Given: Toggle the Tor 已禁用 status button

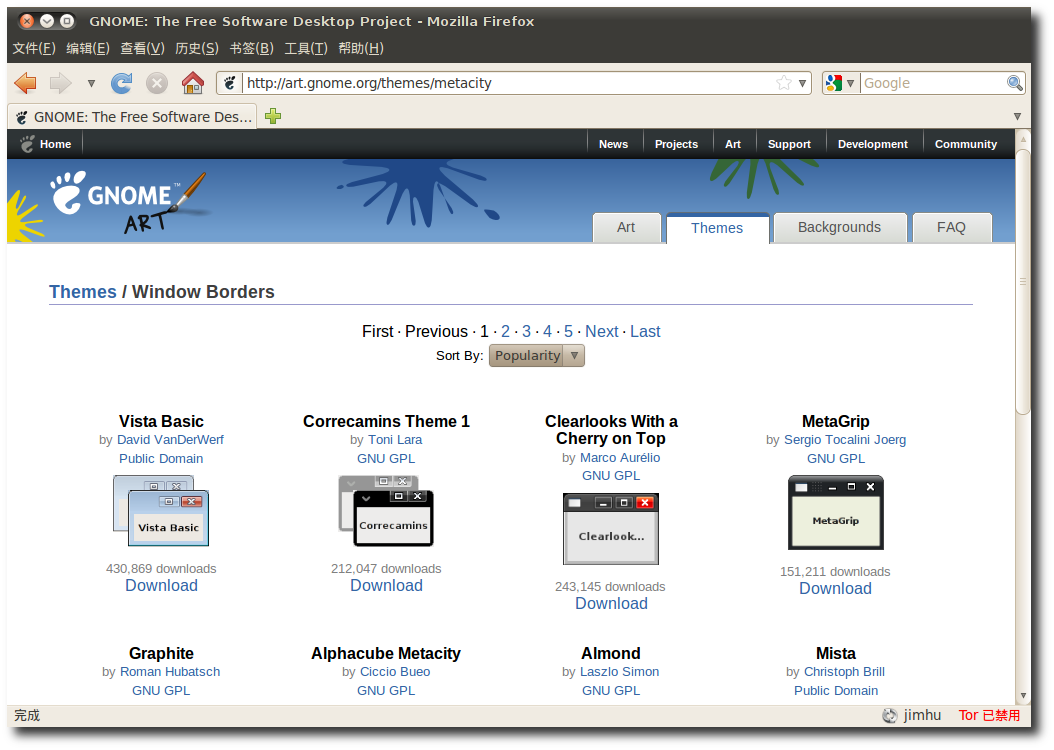Looking at the screenshot, I should [x=989, y=715].
